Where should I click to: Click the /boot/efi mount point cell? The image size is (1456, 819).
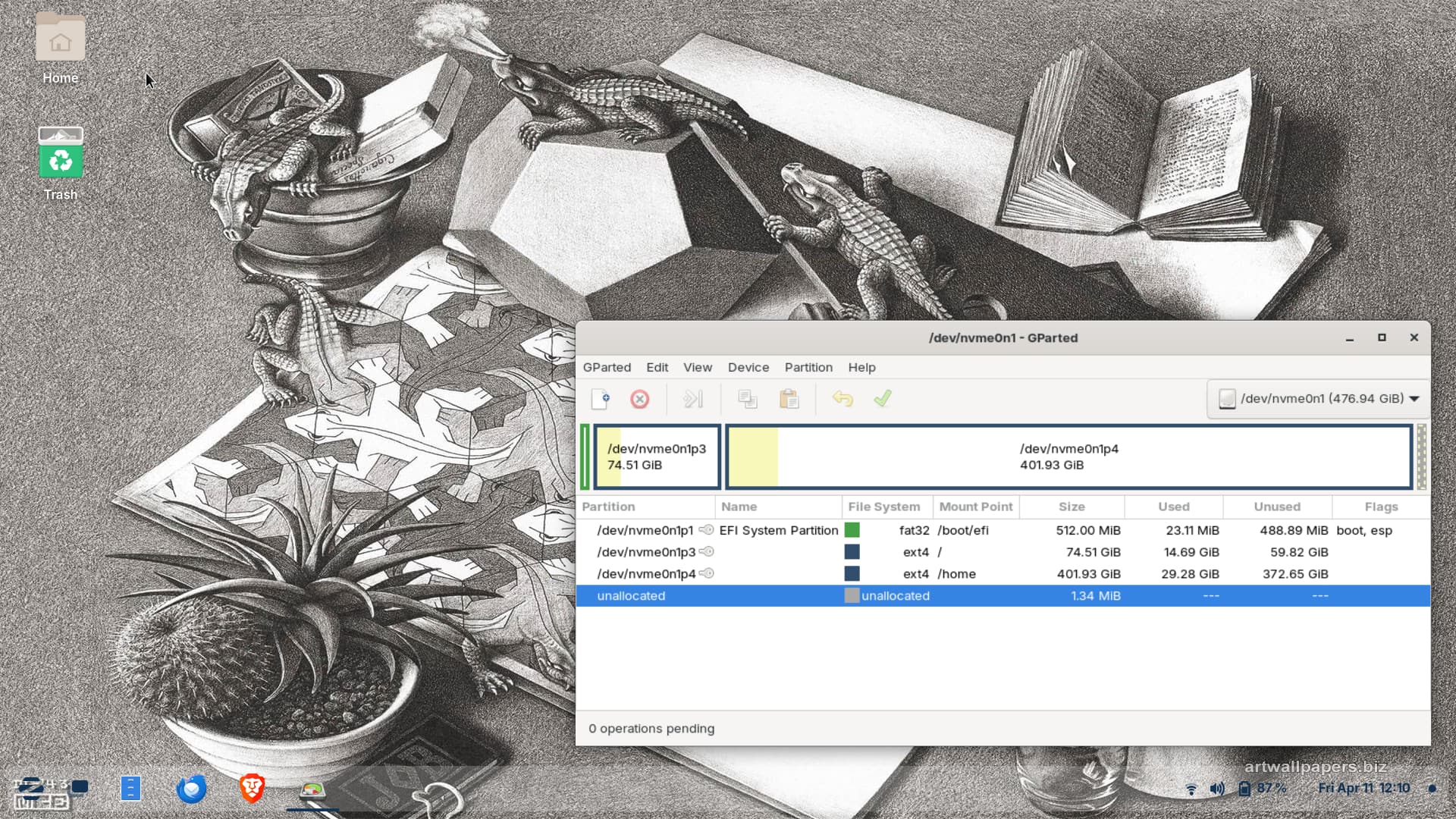point(963,530)
